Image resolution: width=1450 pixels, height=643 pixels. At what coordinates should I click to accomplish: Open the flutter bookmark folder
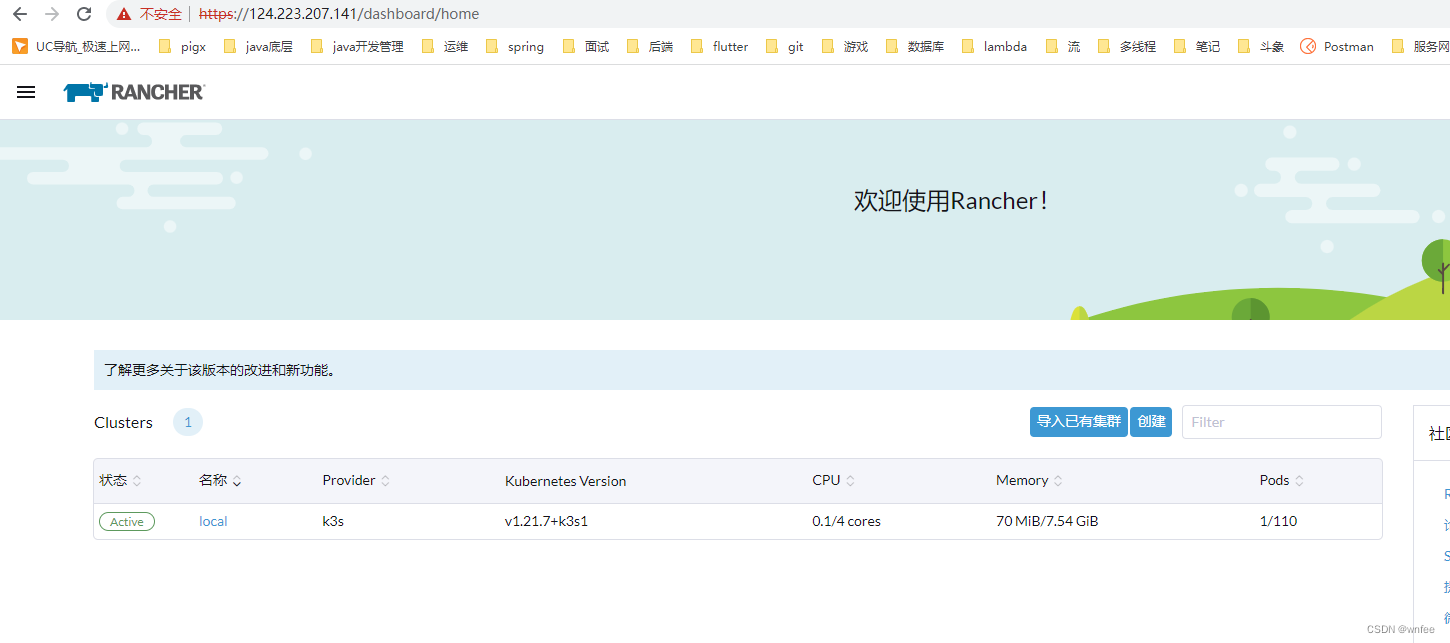coord(719,46)
